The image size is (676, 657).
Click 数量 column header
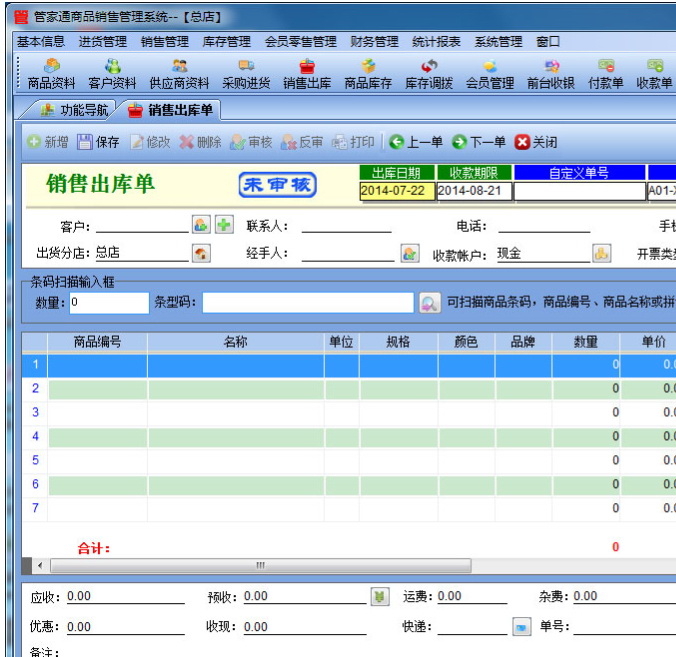point(586,342)
